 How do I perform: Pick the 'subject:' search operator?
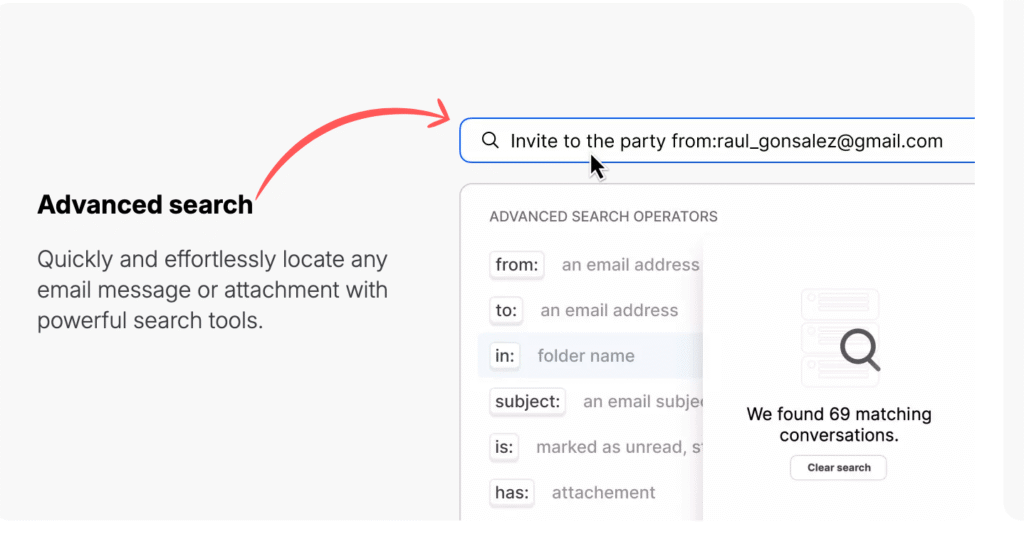pyautogui.click(x=528, y=401)
